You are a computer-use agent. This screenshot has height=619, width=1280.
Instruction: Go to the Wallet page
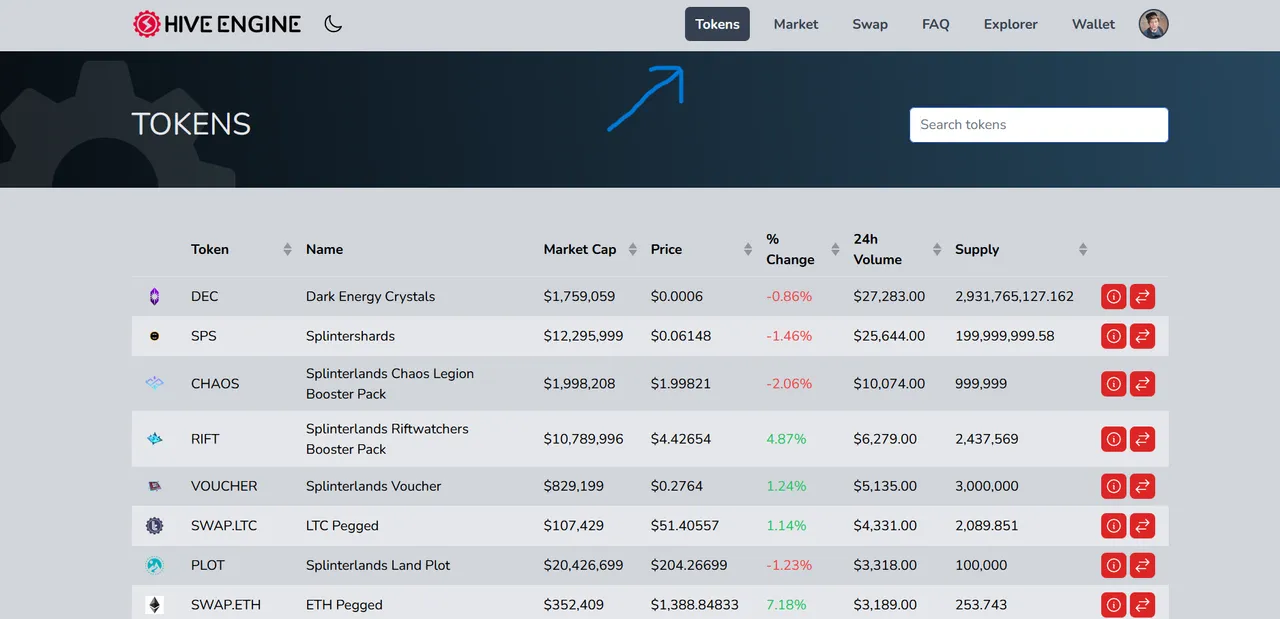pyautogui.click(x=1093, y=24)
